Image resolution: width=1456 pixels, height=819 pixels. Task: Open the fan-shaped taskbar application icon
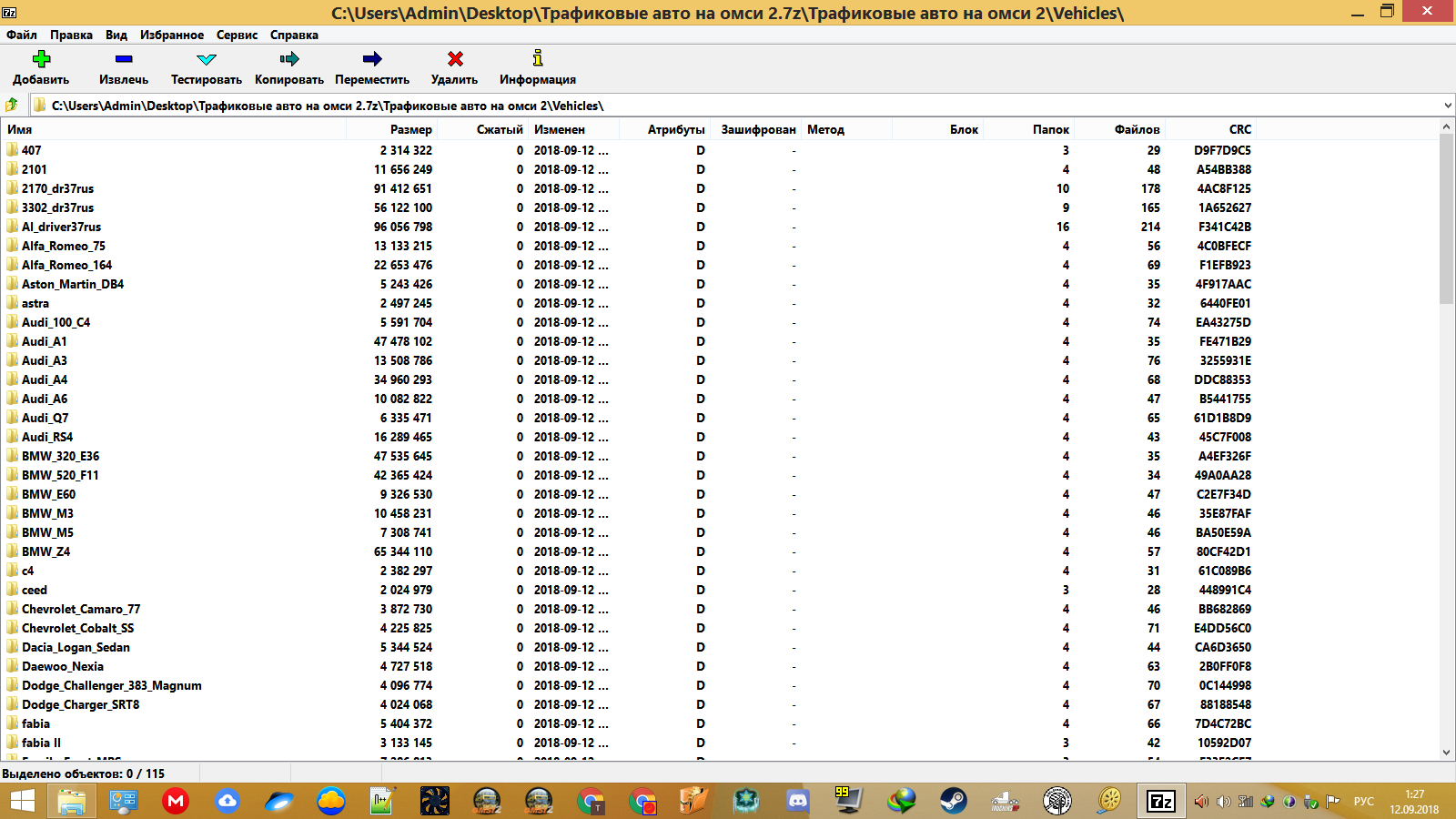point(434,802)
